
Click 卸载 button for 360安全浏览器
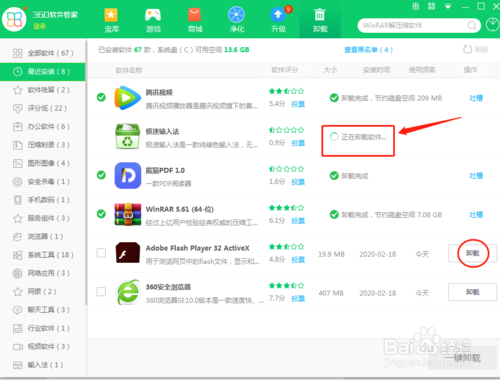(472, 292)
